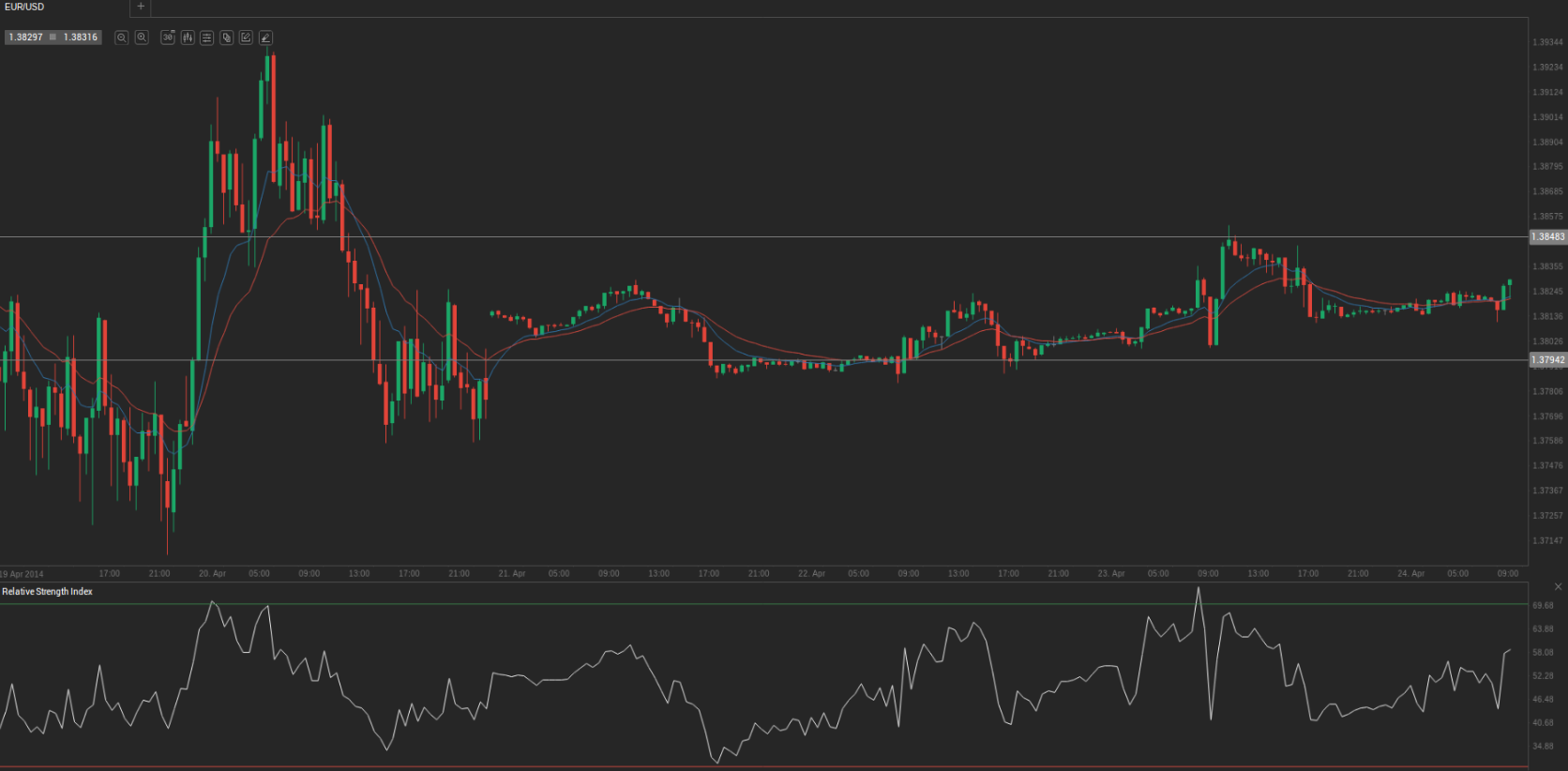
Task: Click the 19 Apr 2014 date label
Action: pyautogui.click(x=22, y=574)
